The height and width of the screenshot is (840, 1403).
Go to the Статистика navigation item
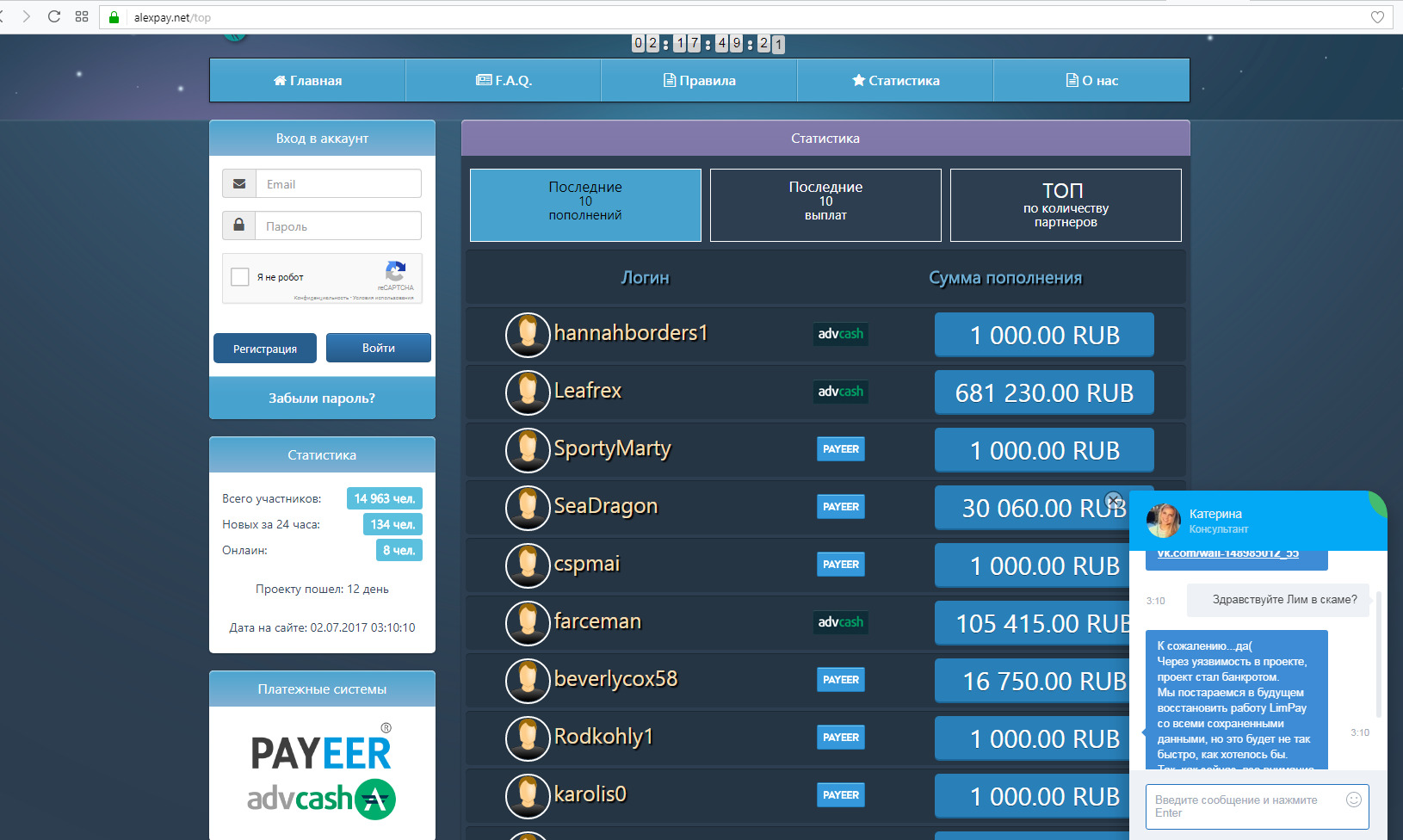click(895, 81)
